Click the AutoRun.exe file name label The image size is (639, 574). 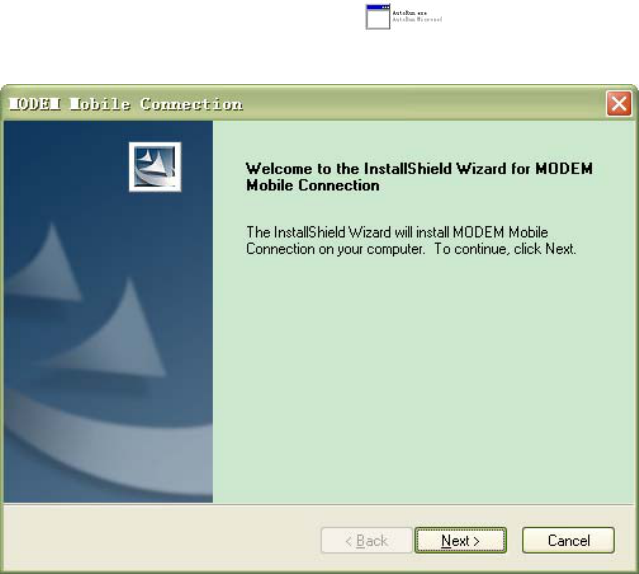pyautogui.click(x=410, y=13)
